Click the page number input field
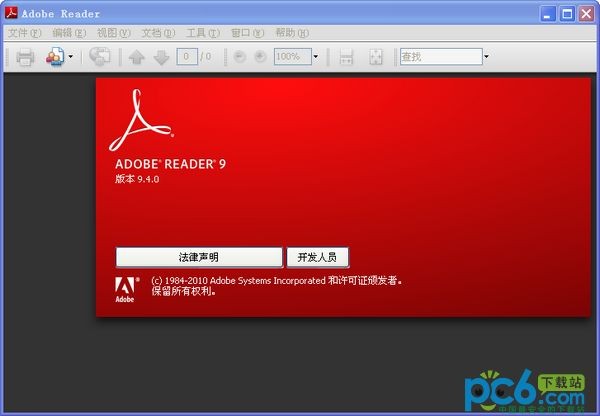The height and width of the screenshot is (416, 600). [187, 57]
